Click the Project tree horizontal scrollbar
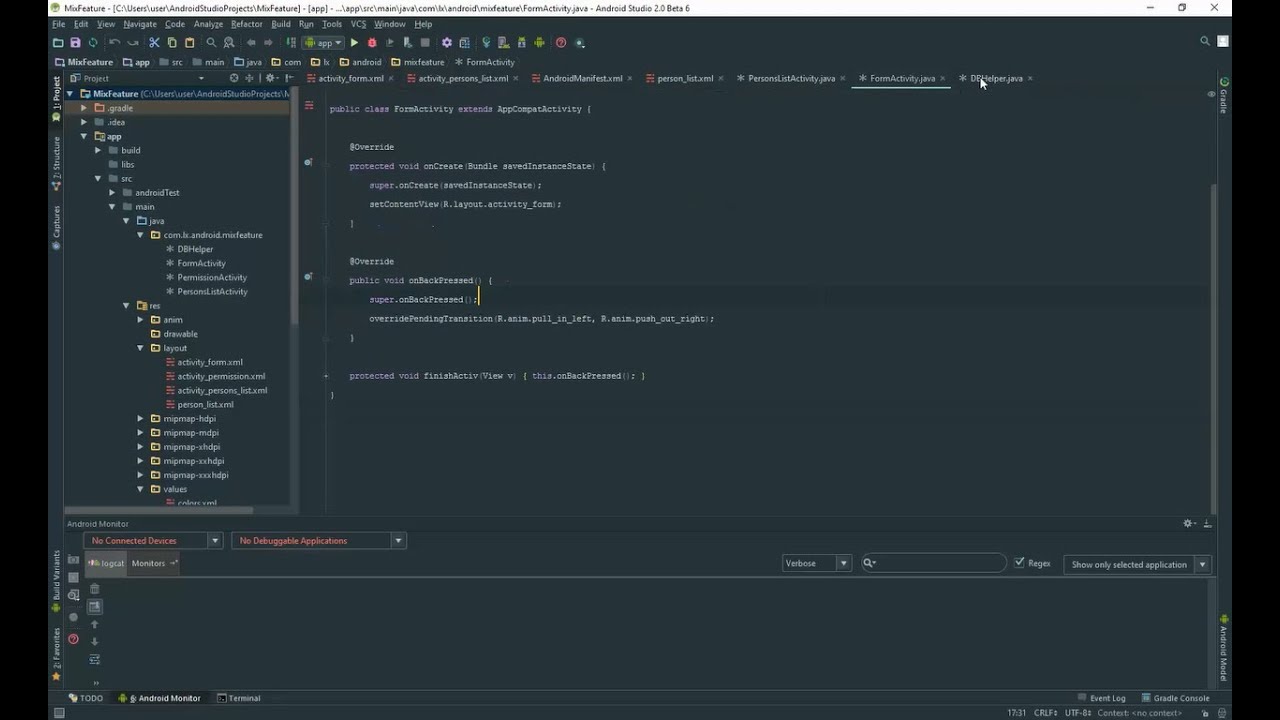Viewport: 1280px width, 720px height. click(x=160, y=510)
